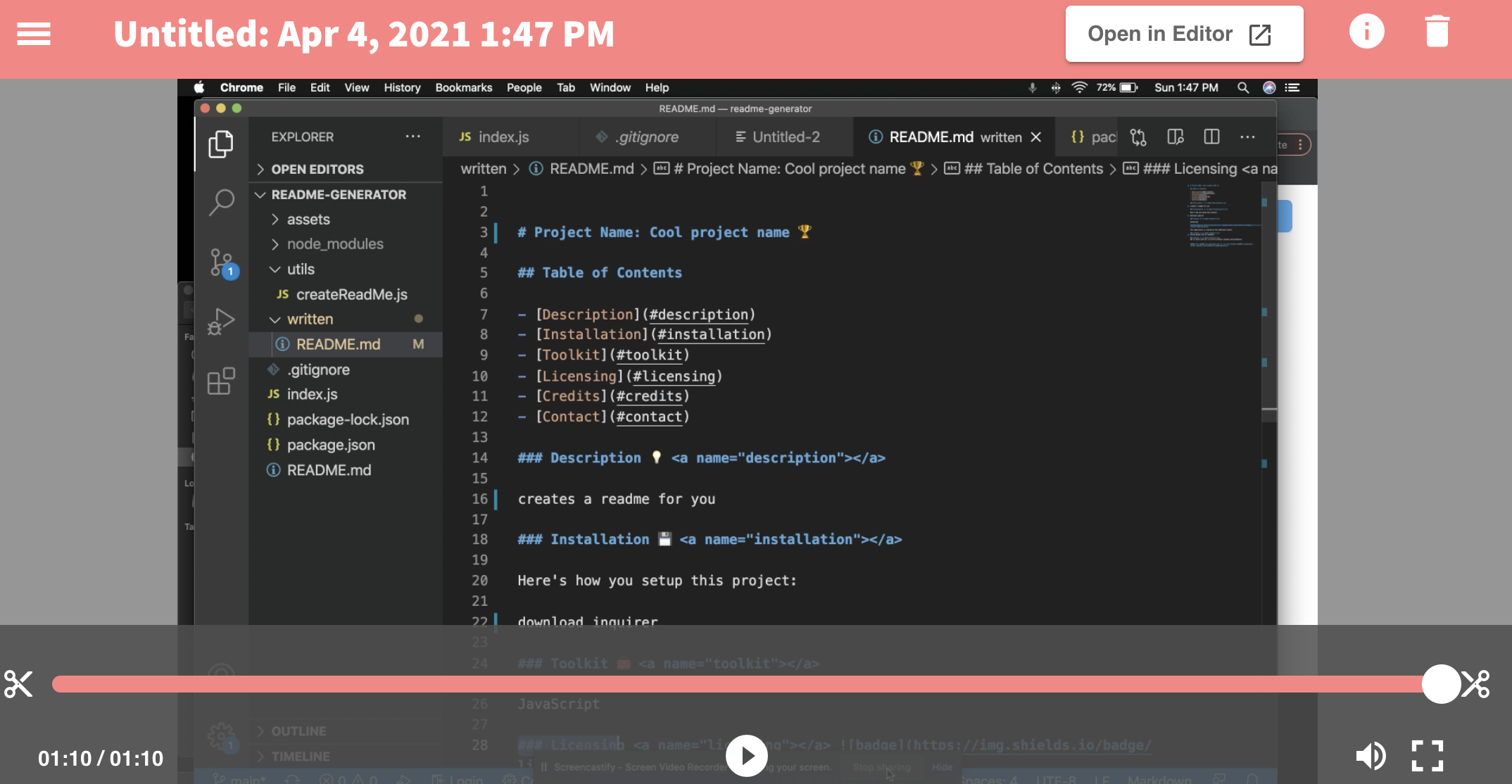The height and width of the screenshot is (784, 1512).
Task: Click the Explorer more actions ellipsis
Action: [413, 137]
